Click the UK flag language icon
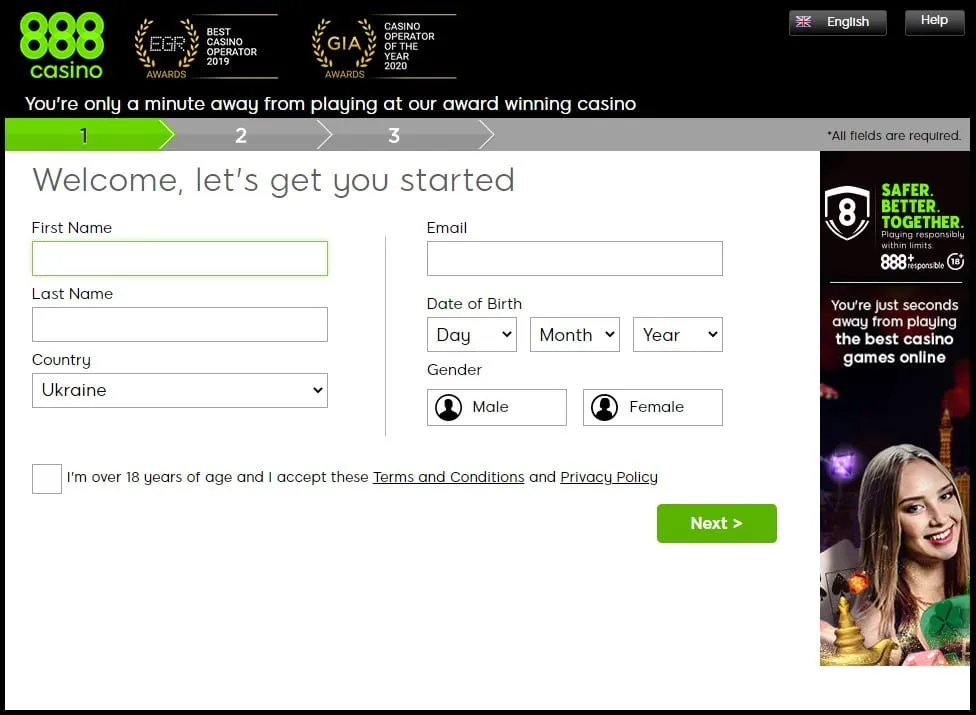Viewport: 976px width, 715px height. (802, 22)
